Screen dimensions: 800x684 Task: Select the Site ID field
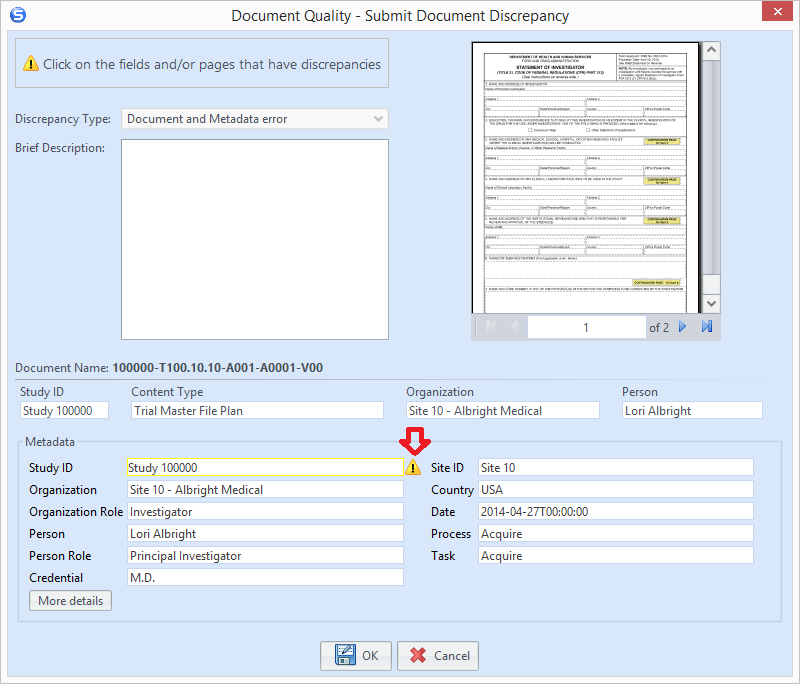616,467
